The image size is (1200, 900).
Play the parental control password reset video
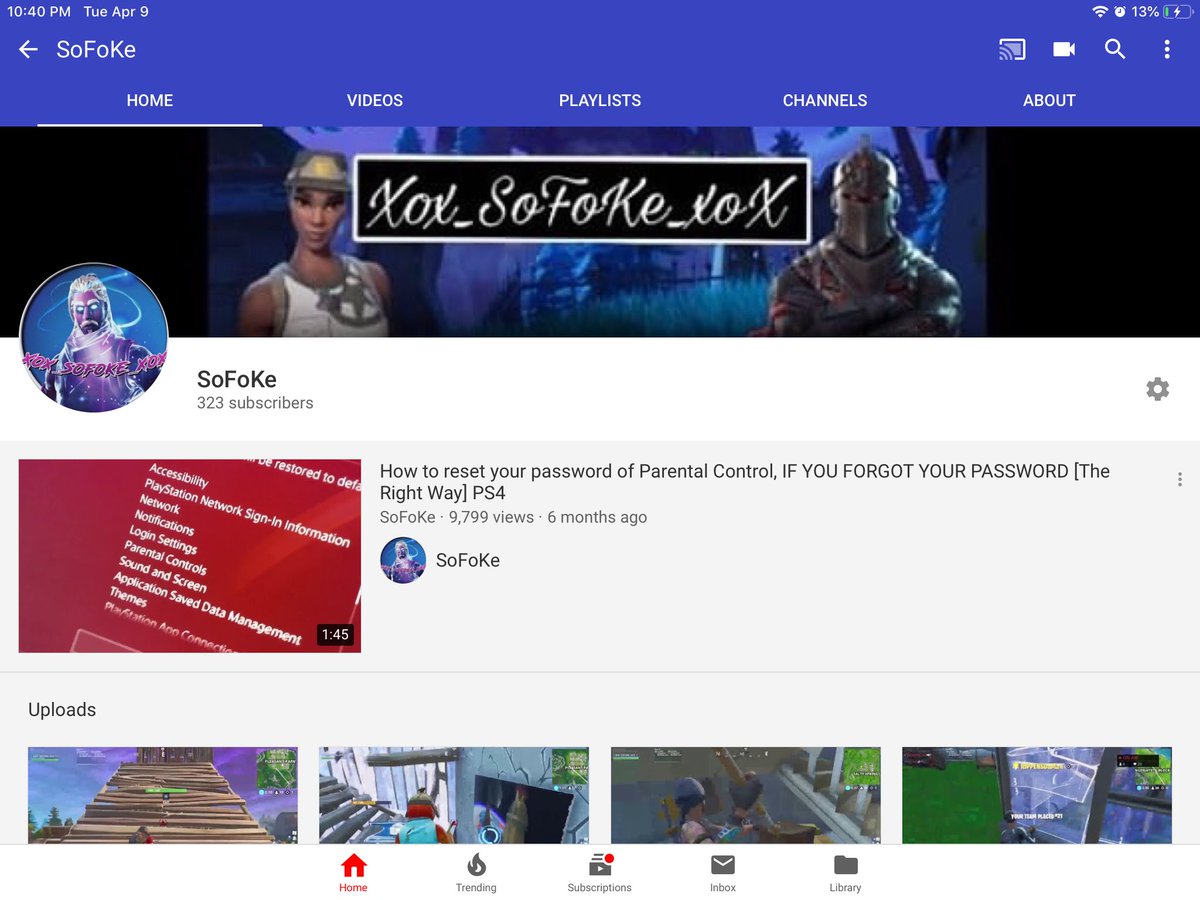click(189, 555)
